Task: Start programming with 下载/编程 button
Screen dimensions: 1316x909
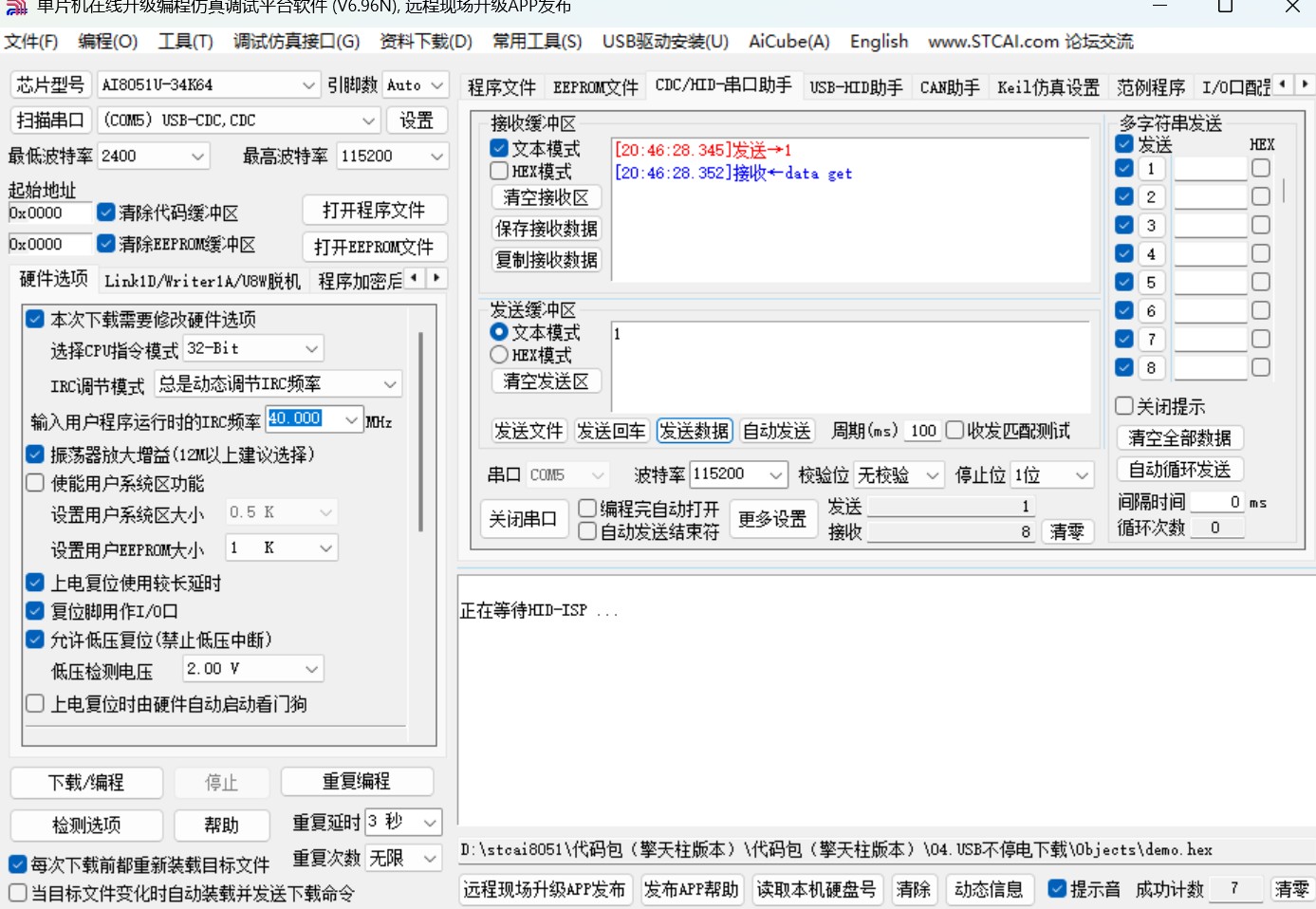Action: point(86,782)
